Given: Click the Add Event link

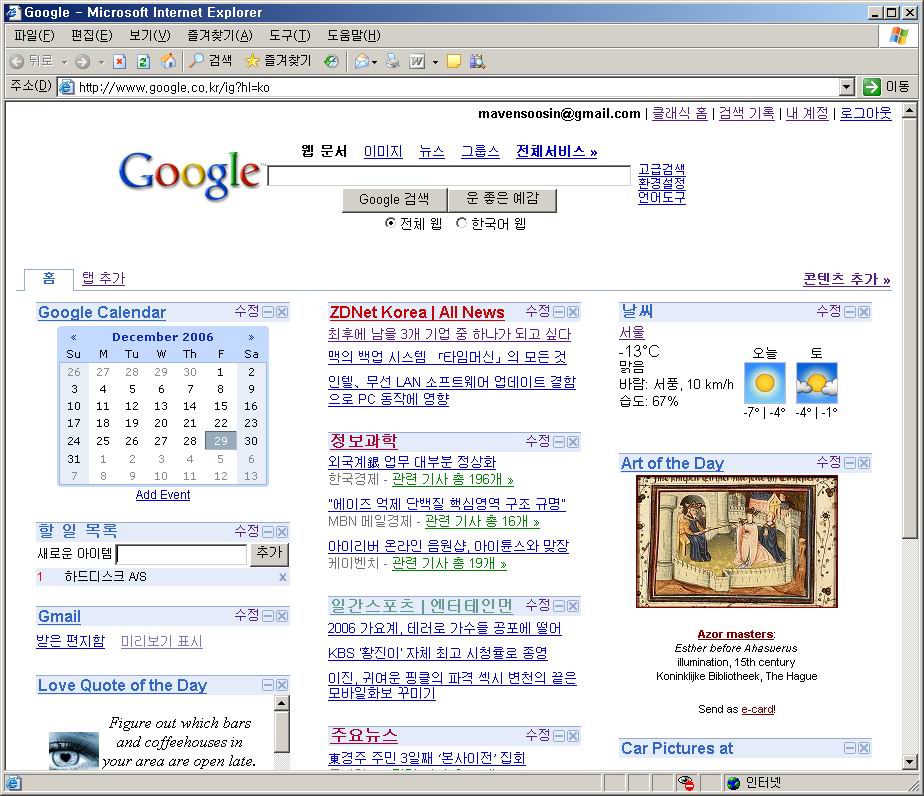Looking at the screenshot, I should click(x=163, y=495).
